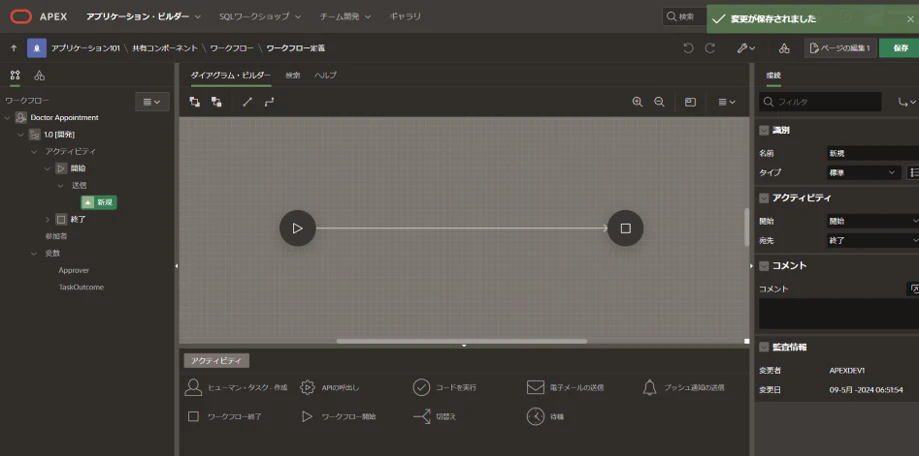The width and height of the screenshot is (919, 456).
Task: Collapse the 変数 tree node
Action: tap(34, 254)
